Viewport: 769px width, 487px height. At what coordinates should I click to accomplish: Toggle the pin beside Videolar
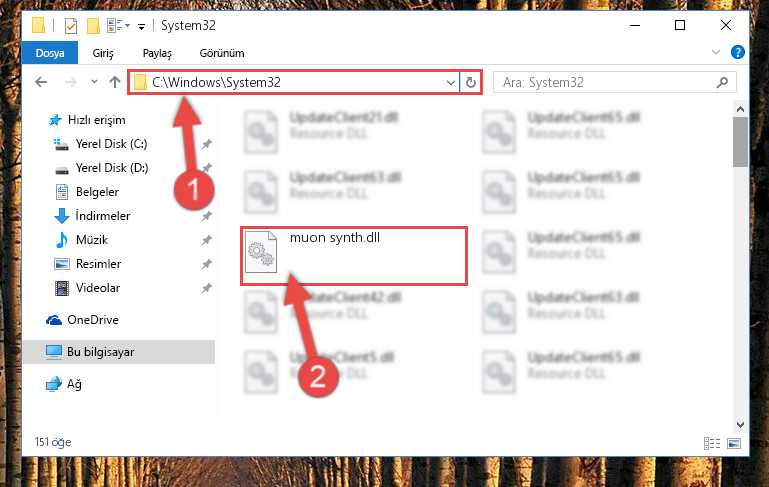pos(207,288)
